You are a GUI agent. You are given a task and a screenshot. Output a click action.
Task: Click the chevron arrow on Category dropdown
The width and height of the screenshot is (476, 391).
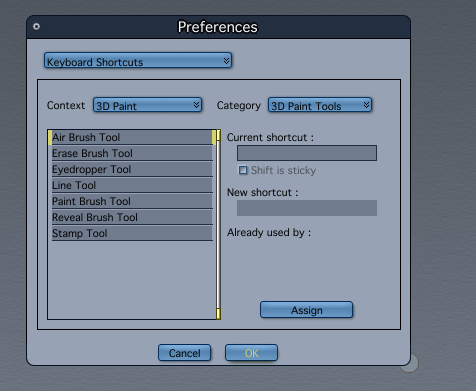pyautogui.click(x=366, y=105)
